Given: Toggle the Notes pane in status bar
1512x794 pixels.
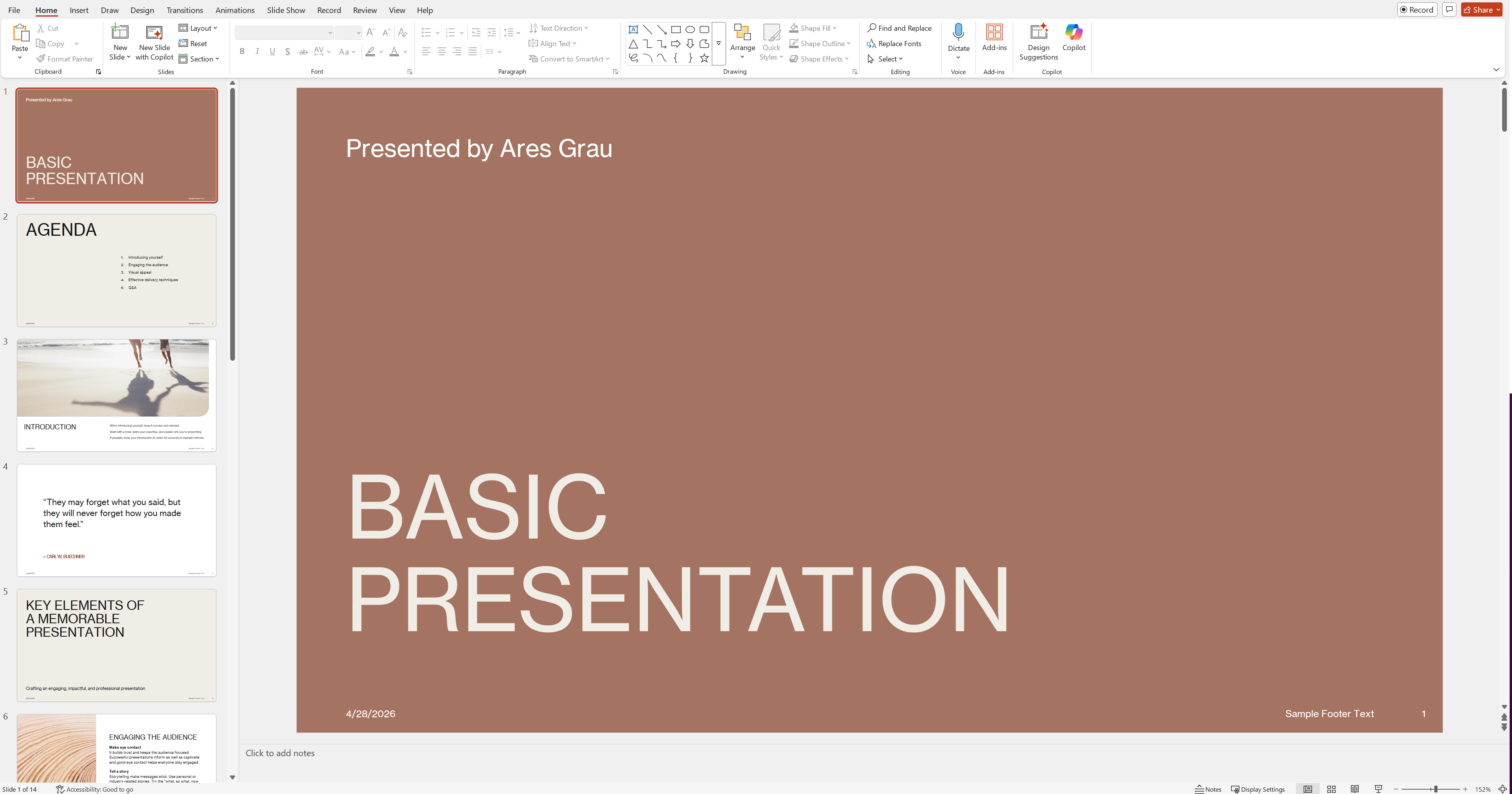Looking at the screenshot, I should [x=1208, y=789].
